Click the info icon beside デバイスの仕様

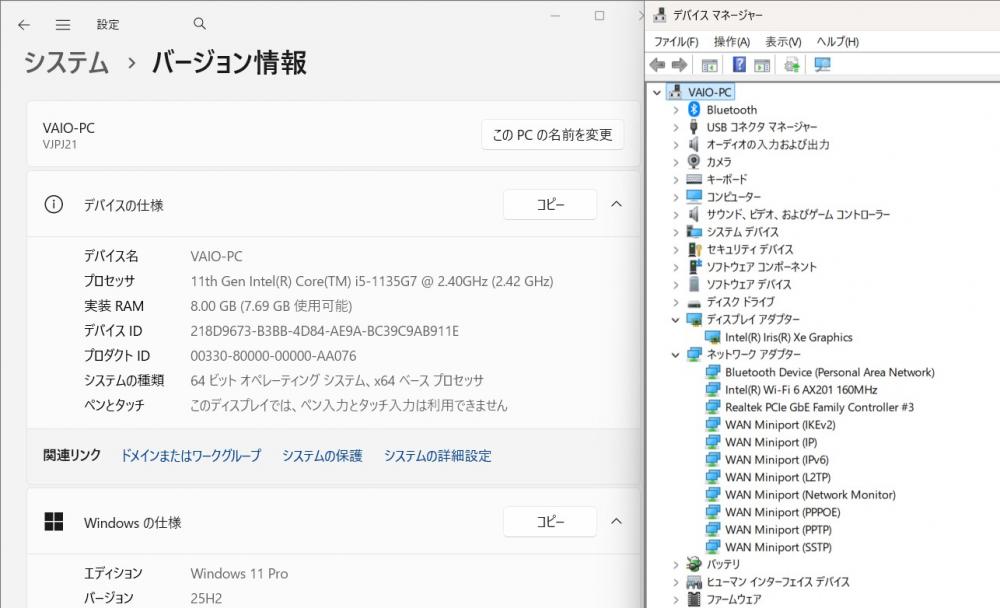coord(54,204)
